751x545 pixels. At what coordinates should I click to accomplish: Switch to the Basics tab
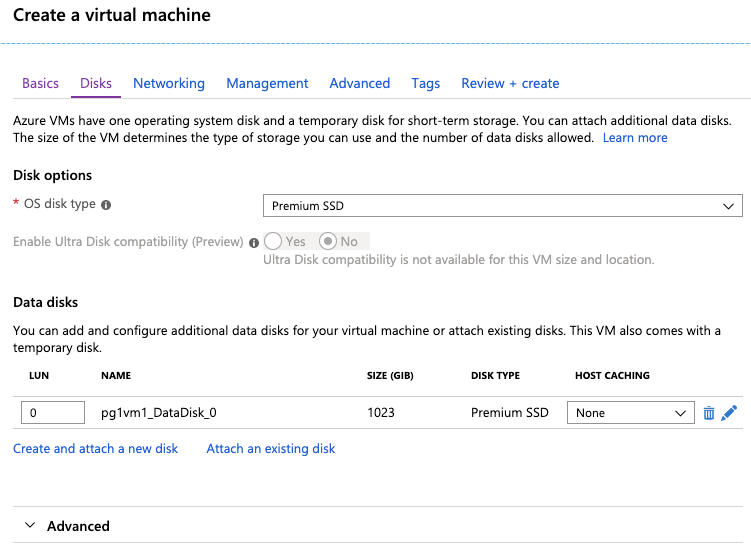pyautogui.click(x=40, y=83)
